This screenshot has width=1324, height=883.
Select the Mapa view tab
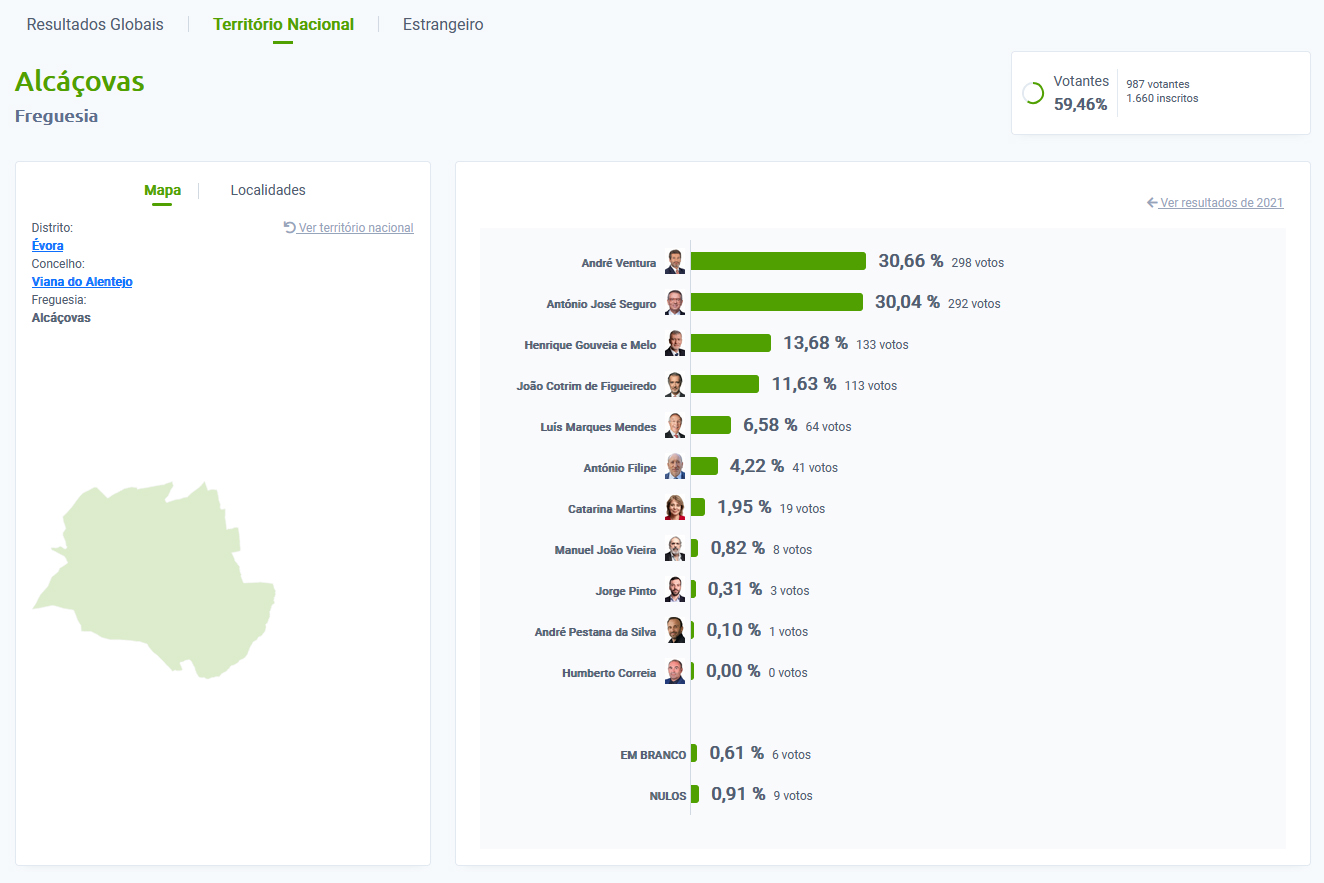(x=162, y=190)
